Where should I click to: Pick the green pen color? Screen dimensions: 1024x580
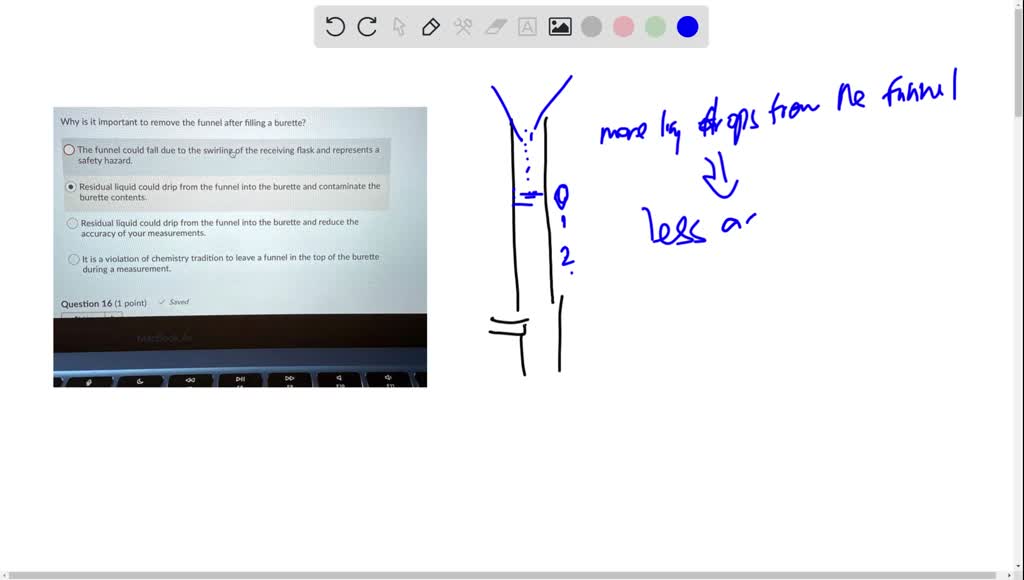[x=655, y=27]
